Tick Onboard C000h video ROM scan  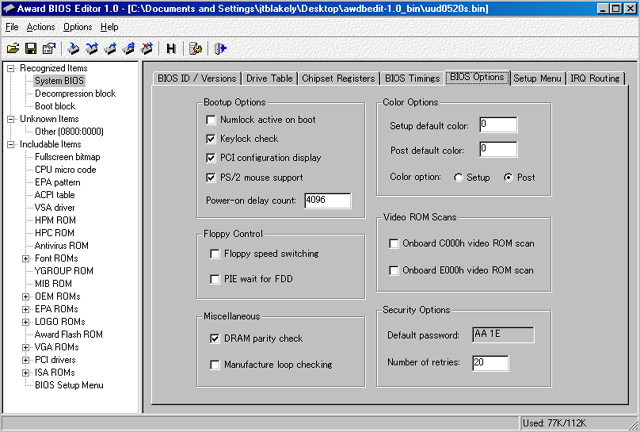[x=394, y=243]
